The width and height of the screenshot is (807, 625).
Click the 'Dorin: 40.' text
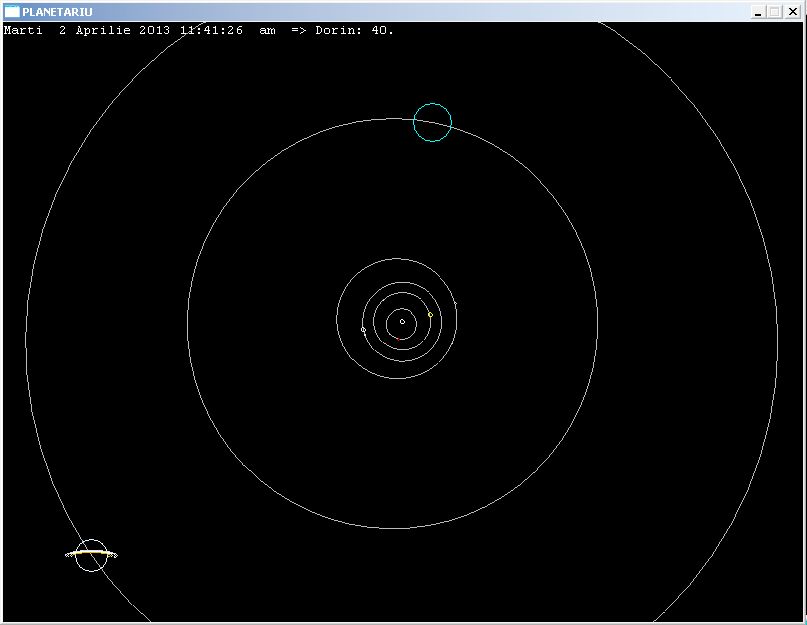click(354, 30)
